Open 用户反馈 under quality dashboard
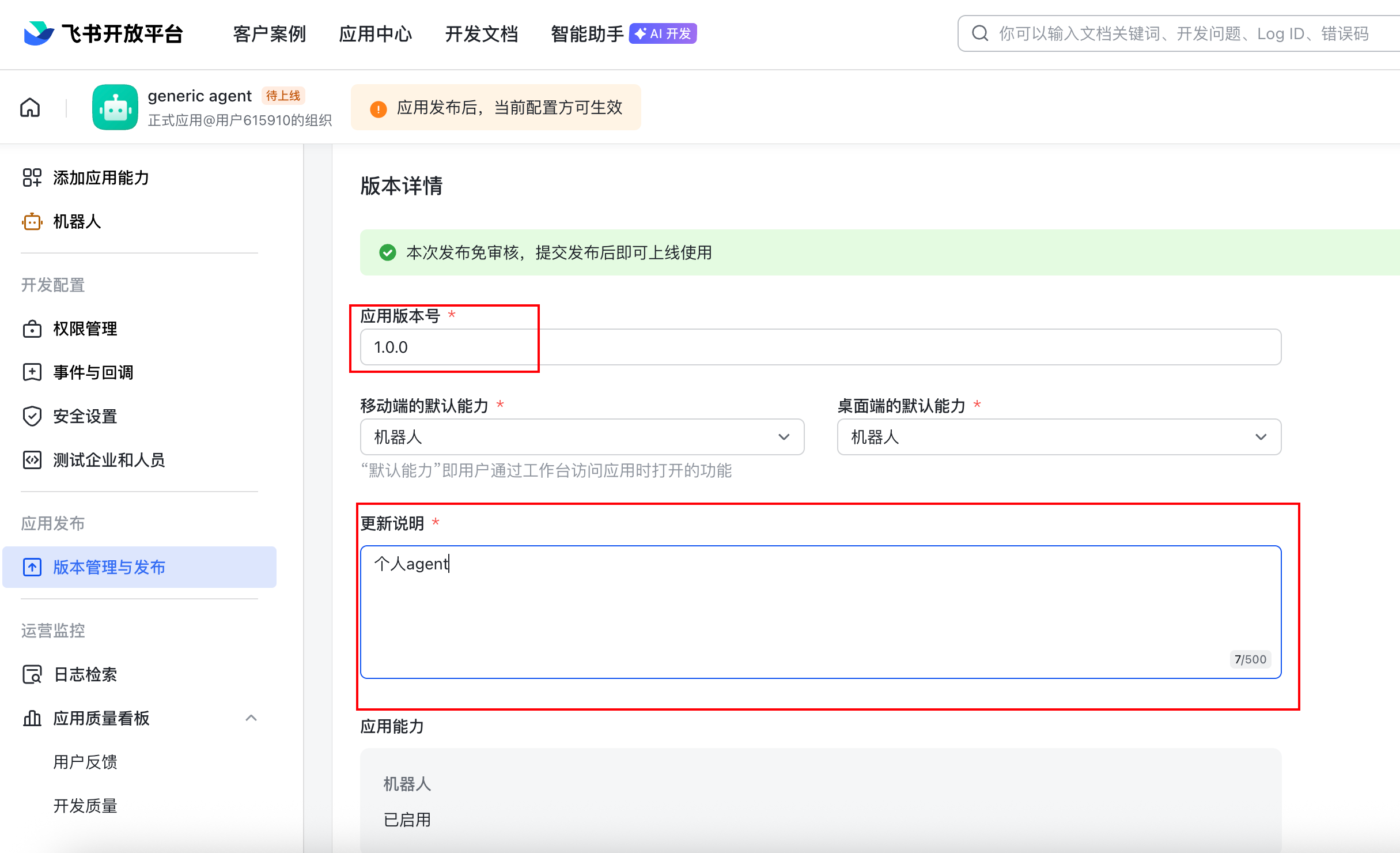1400x853 pixels. click(85, 762)
